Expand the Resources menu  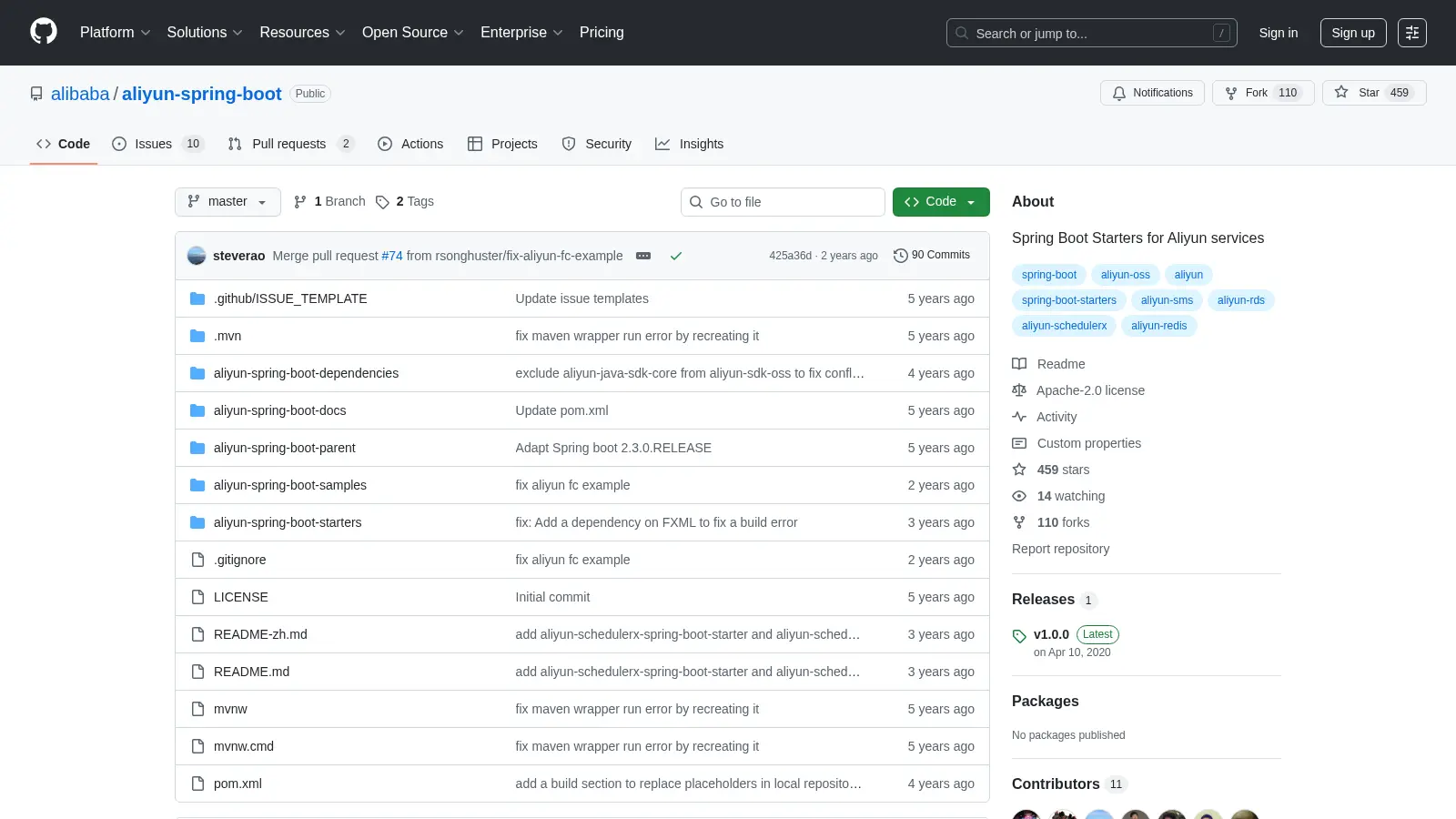[302, 33]
